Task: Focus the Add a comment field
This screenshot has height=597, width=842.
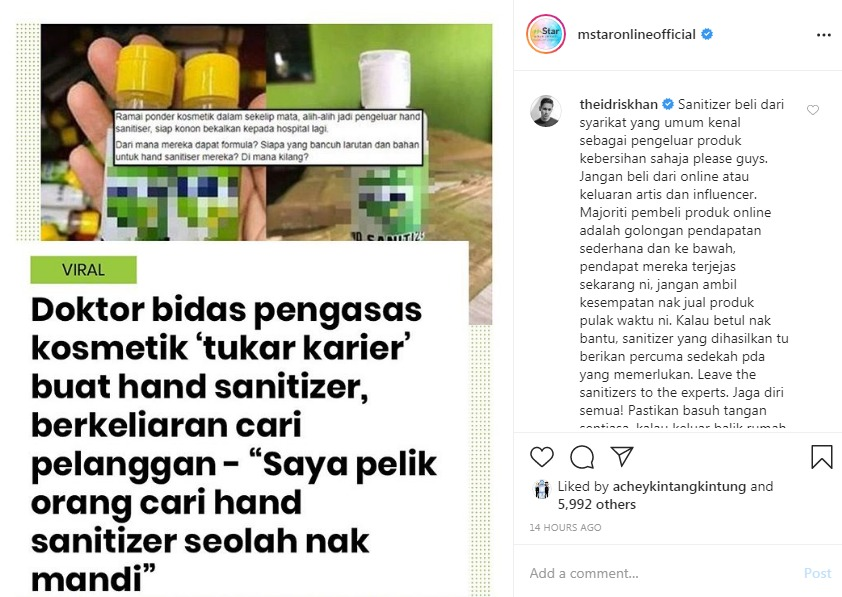Action: (x=662, y=573)
